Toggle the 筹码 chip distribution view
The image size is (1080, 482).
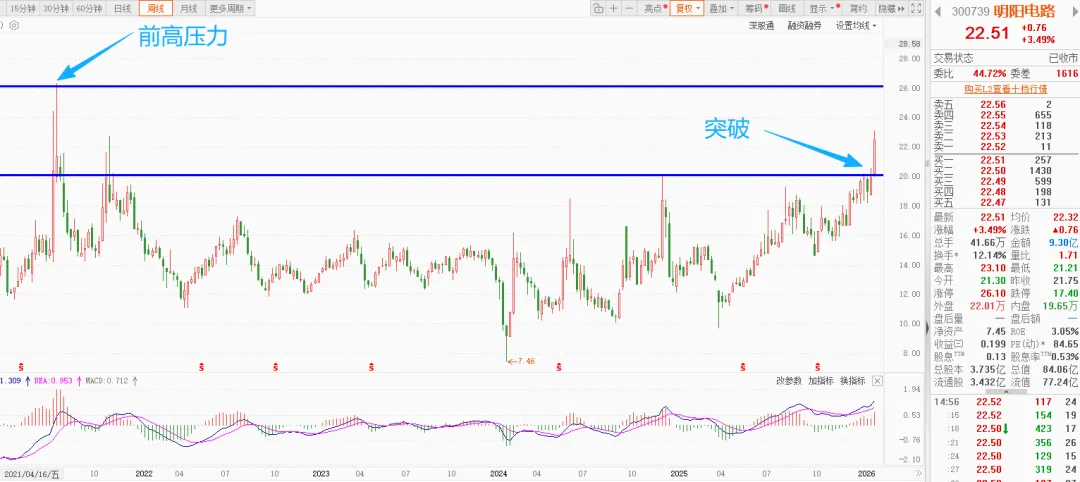pos(756,9)
